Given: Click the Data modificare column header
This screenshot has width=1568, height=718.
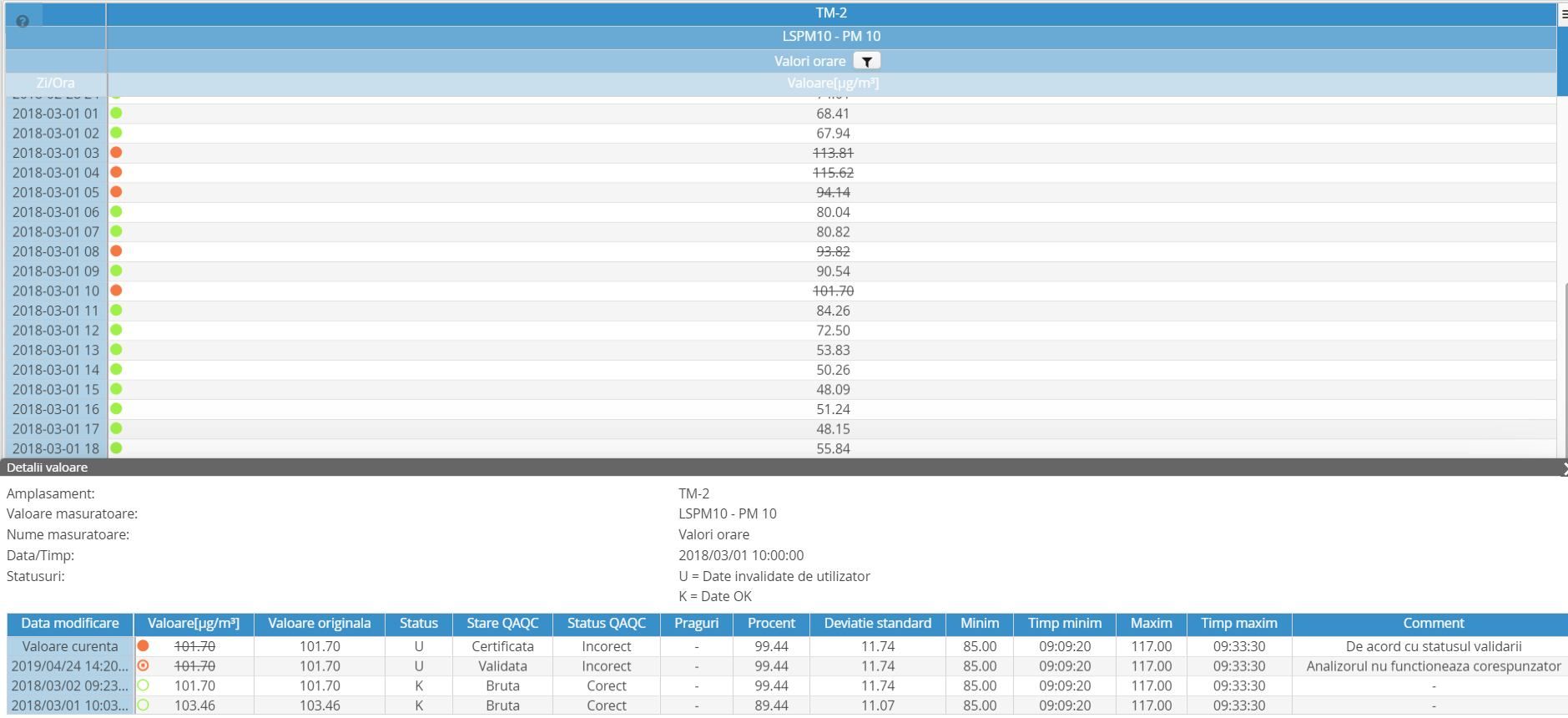Looking at the screenshot, I should tap(70, 624).
